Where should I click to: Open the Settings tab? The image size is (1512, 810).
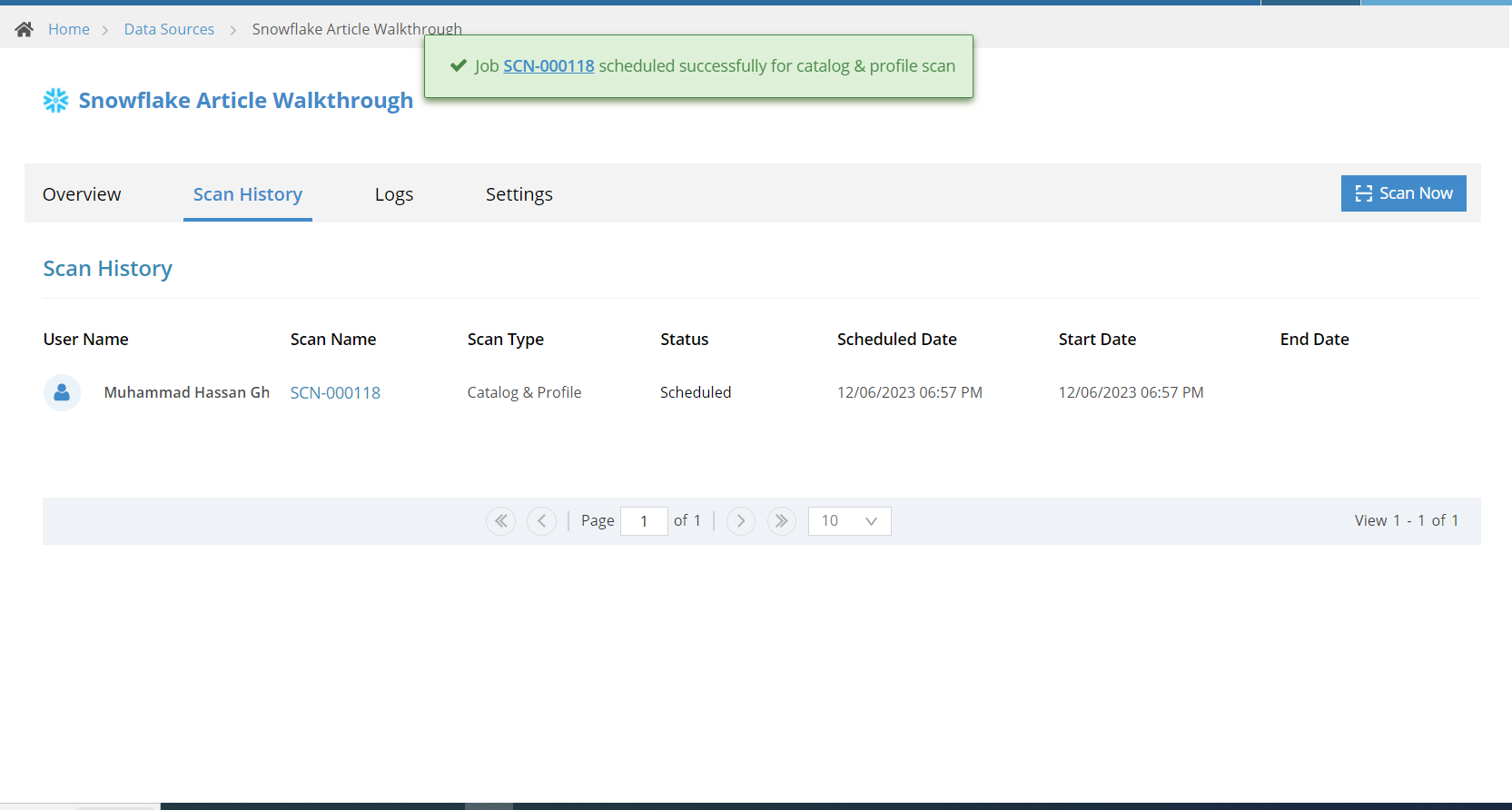pos(519,194)
